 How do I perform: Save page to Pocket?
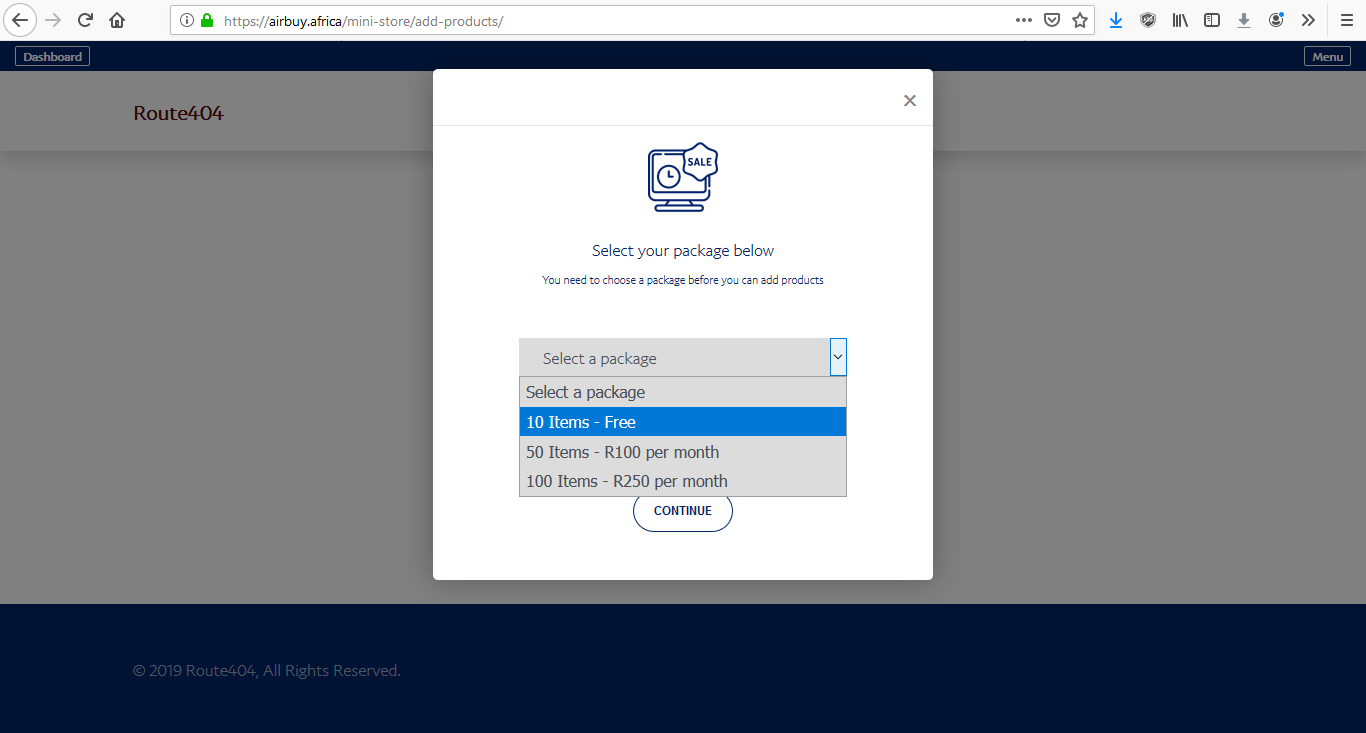click(1052, 20)
